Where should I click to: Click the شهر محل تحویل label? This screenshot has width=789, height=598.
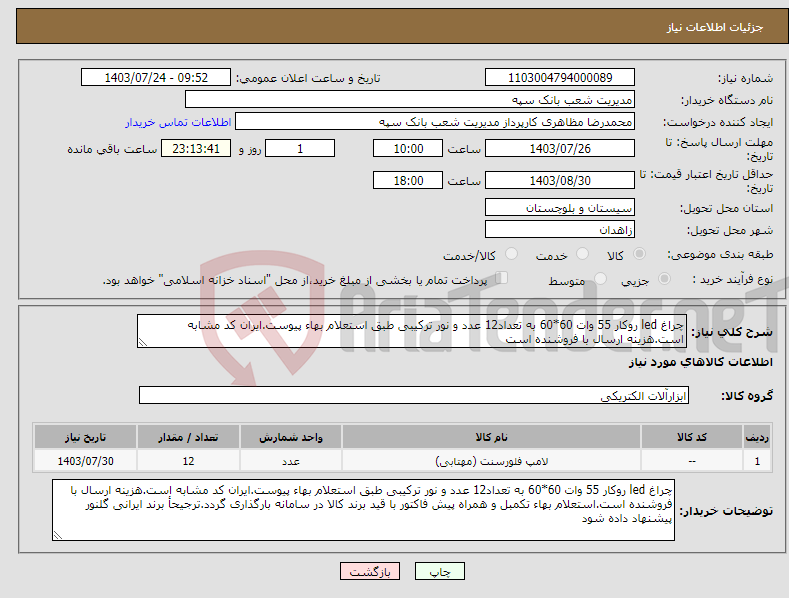[x=730, y=230]
